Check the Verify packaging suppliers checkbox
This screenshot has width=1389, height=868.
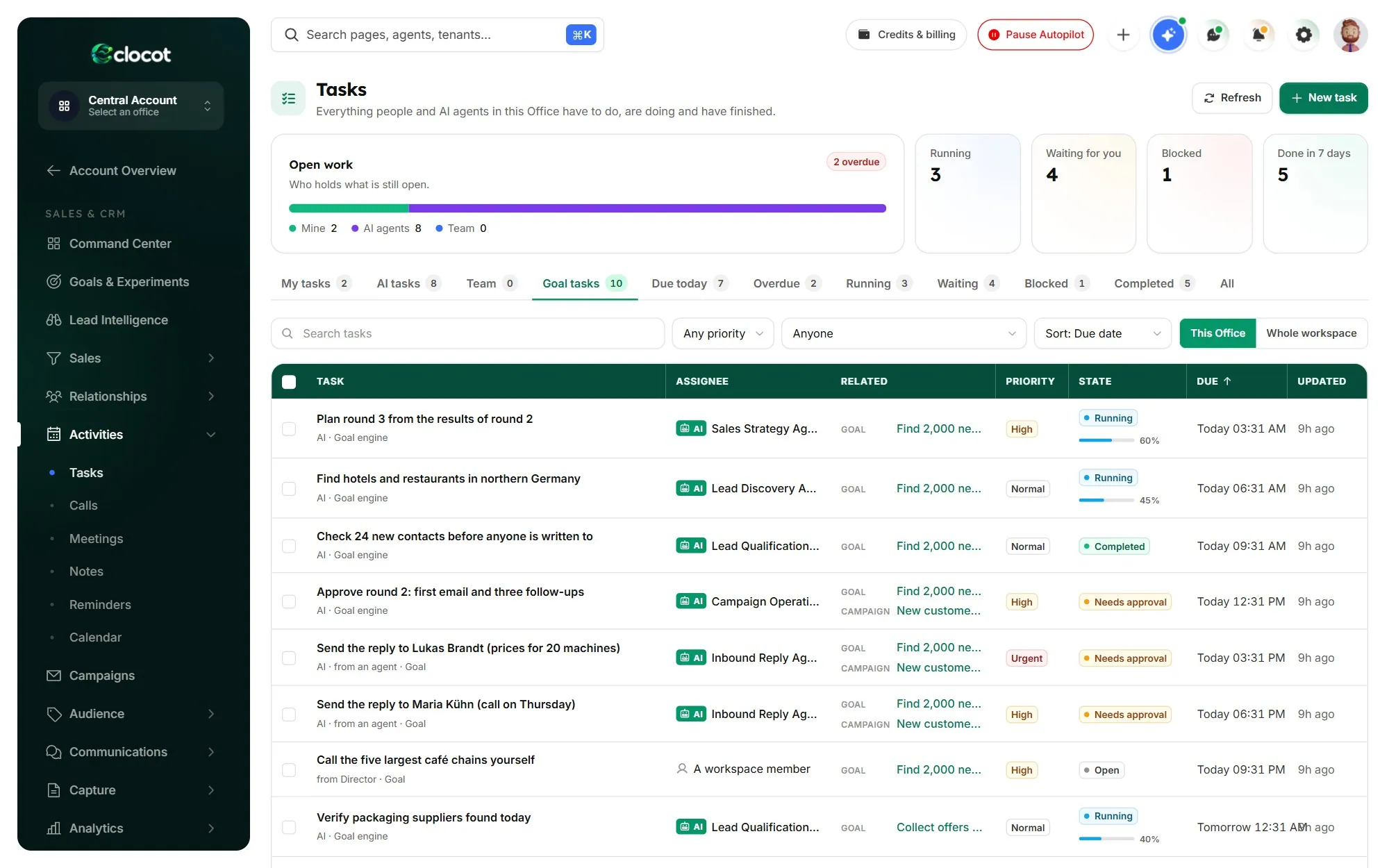pos(289,827)
